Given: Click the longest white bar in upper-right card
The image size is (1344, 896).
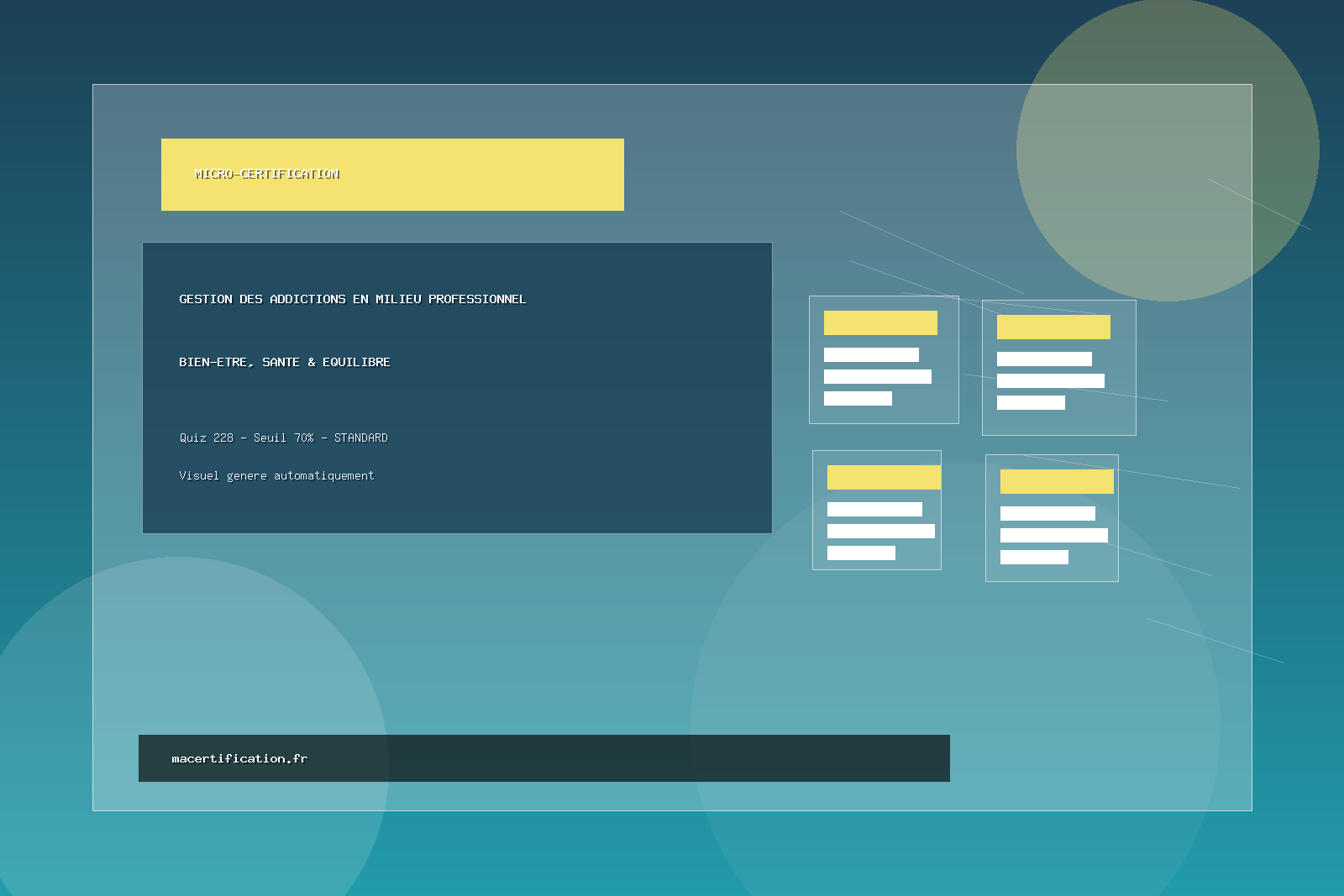Looking at the screenshot, I should pos(1050,380).
